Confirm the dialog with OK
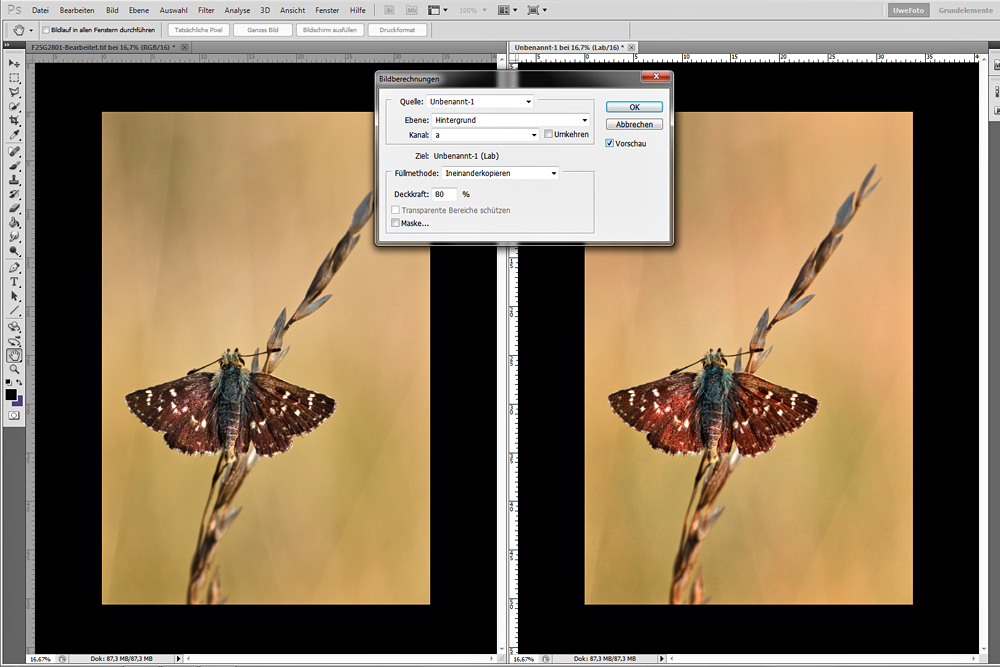 pos(634,107)
